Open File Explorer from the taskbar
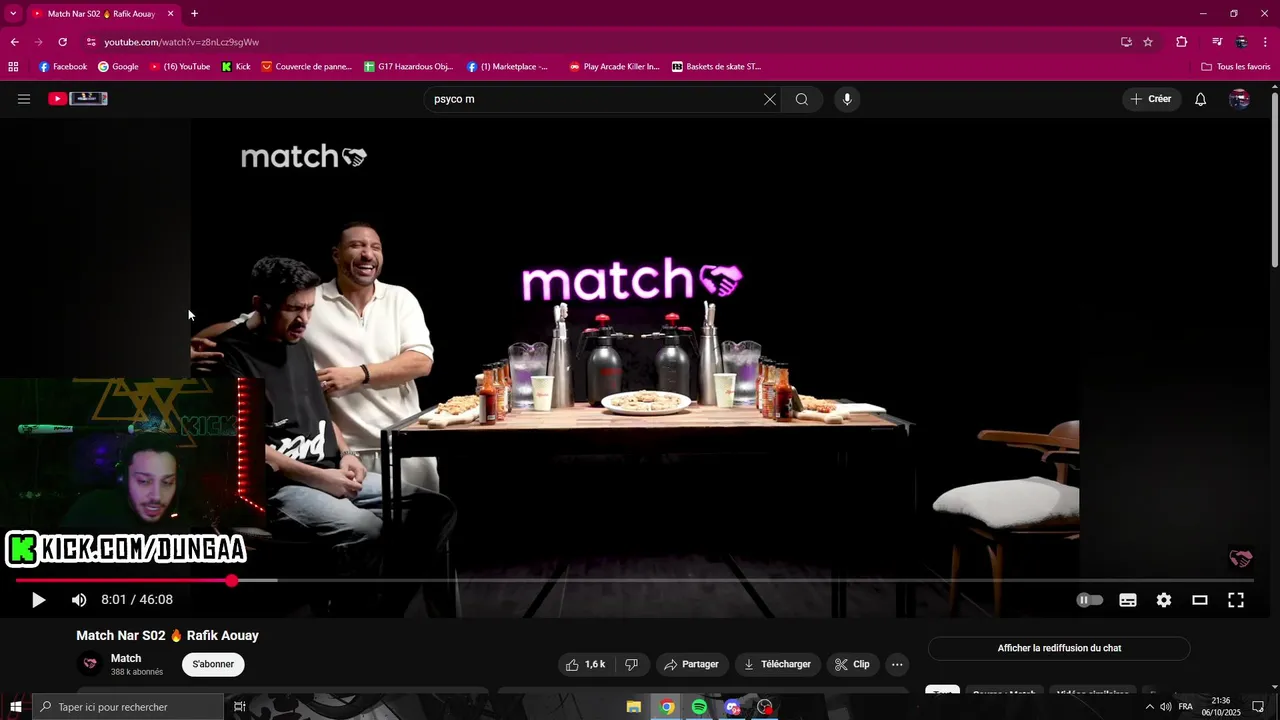Viewport: 1280px width, 720px height. tap(634, 707)
